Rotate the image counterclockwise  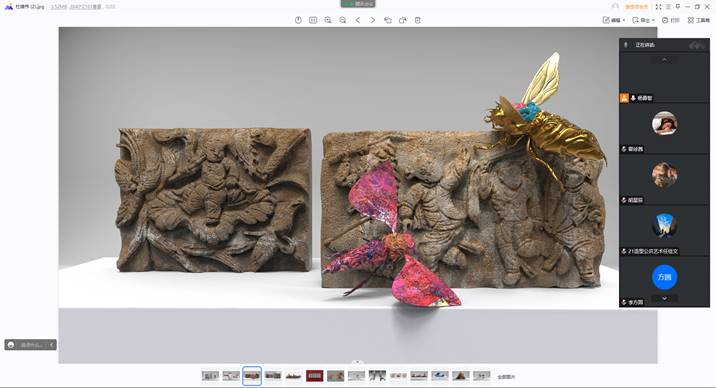coord(388,20)
